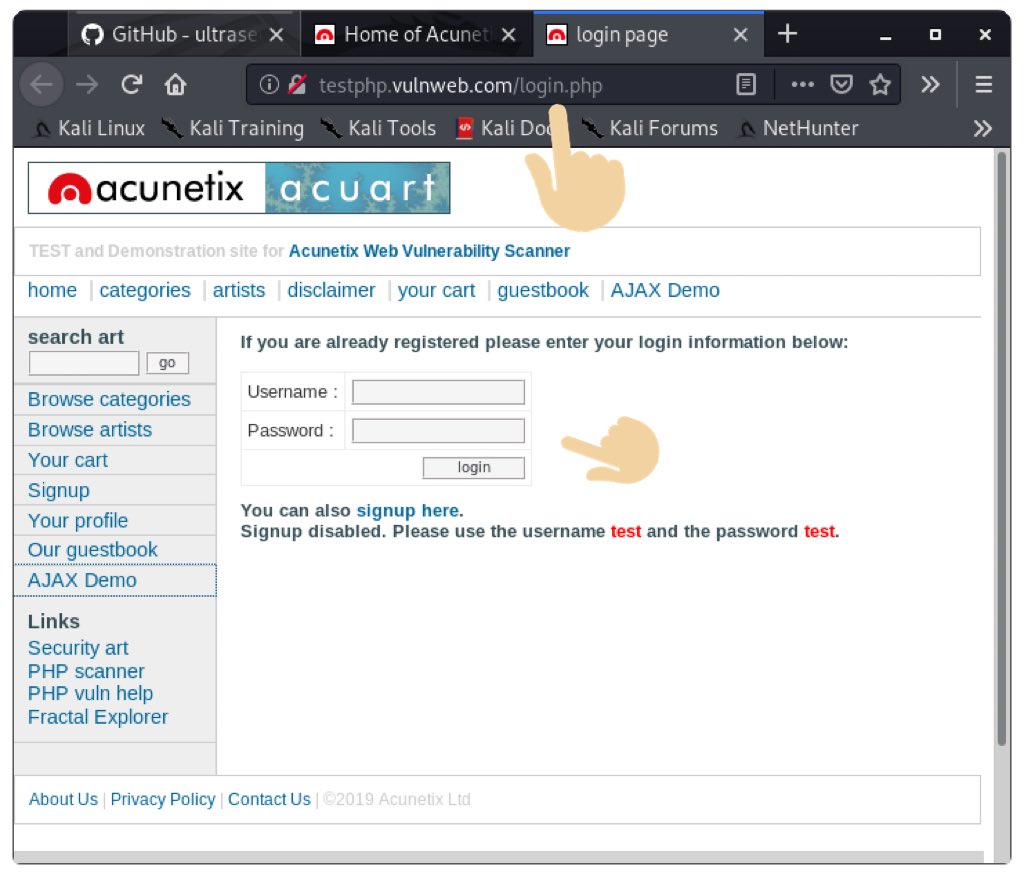Click the Username input field
The height and width of the screenshot is (877, 1024).
438,392
